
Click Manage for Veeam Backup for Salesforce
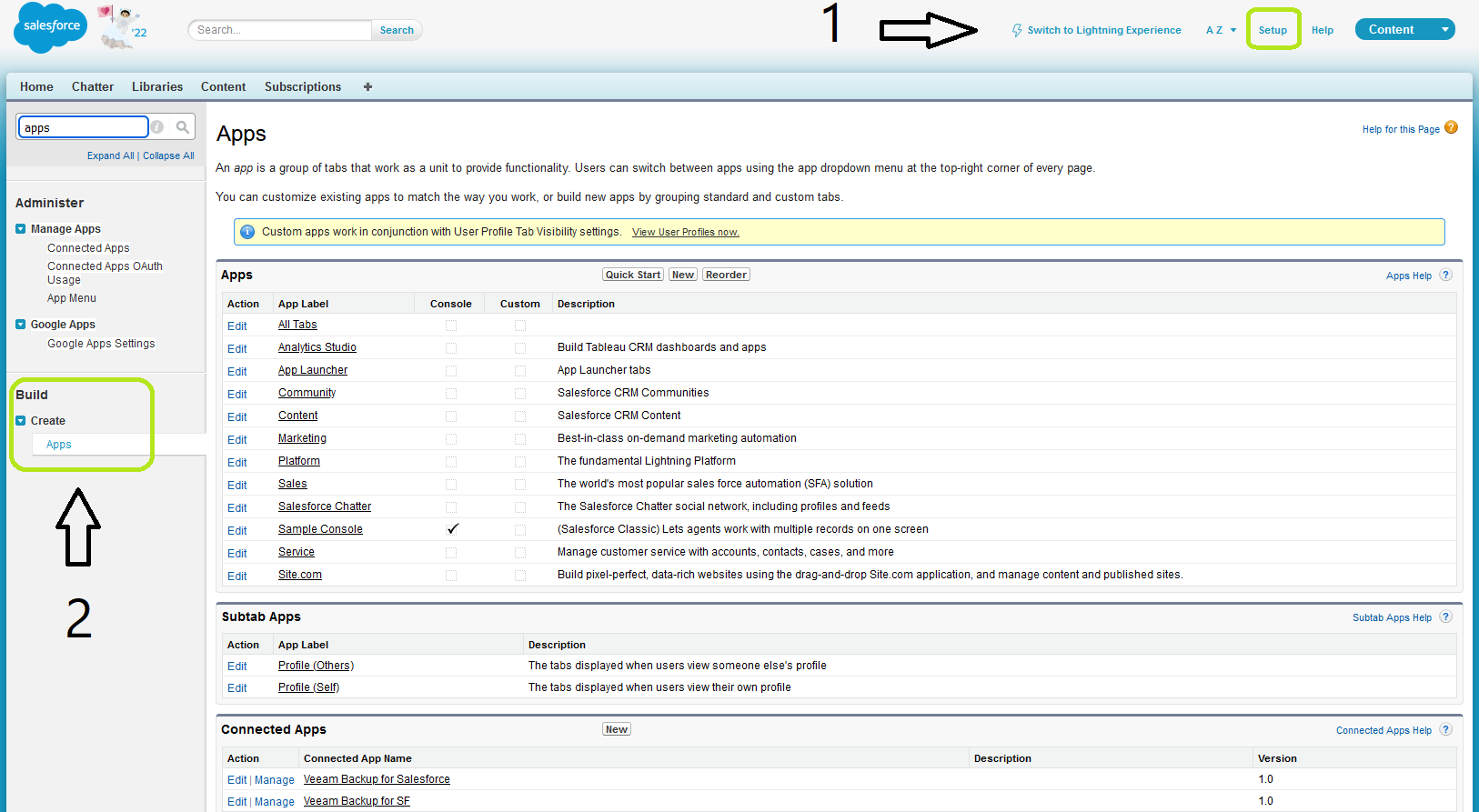[275, 780]
